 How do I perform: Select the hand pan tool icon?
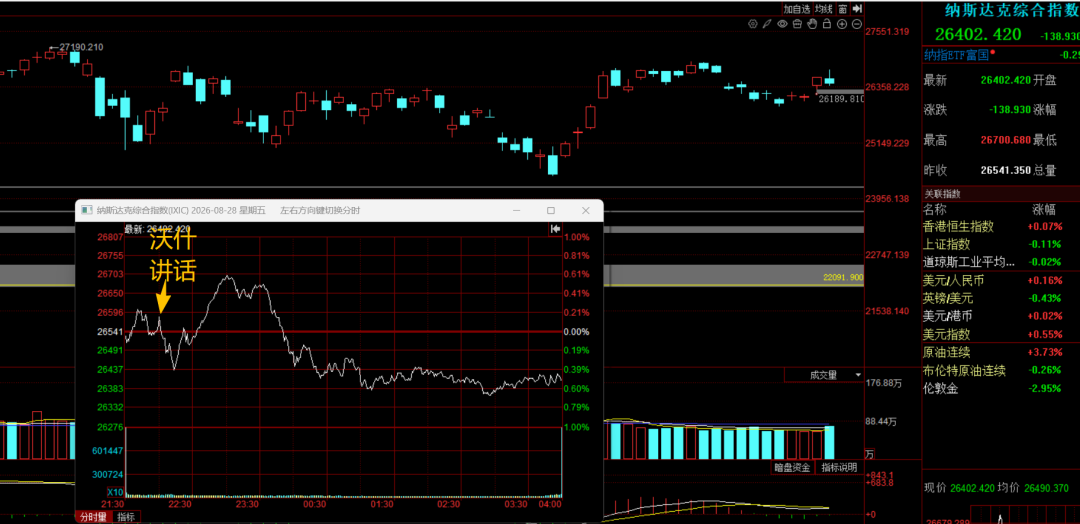click(812, 23)
